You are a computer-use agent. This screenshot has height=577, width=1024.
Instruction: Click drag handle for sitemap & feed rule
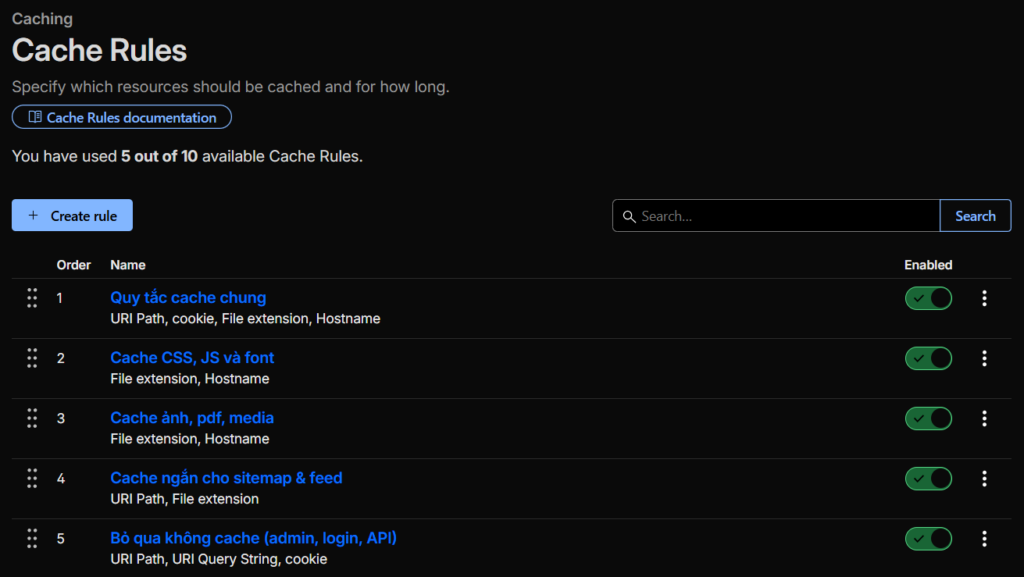pos(32,478)
